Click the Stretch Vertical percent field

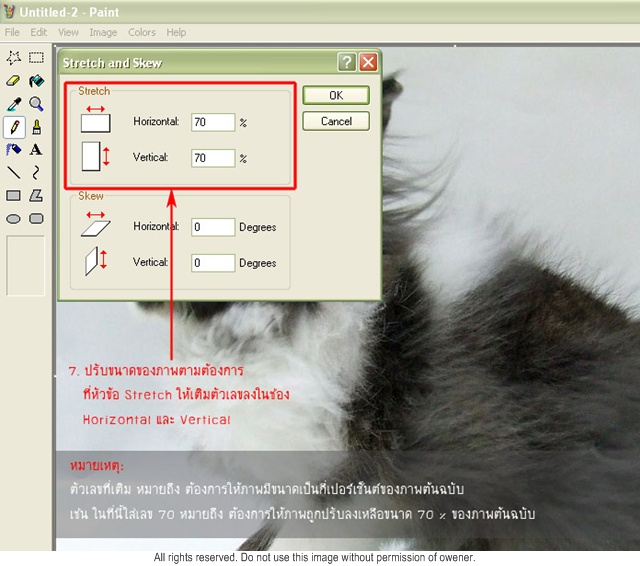[x=213, y=158]
